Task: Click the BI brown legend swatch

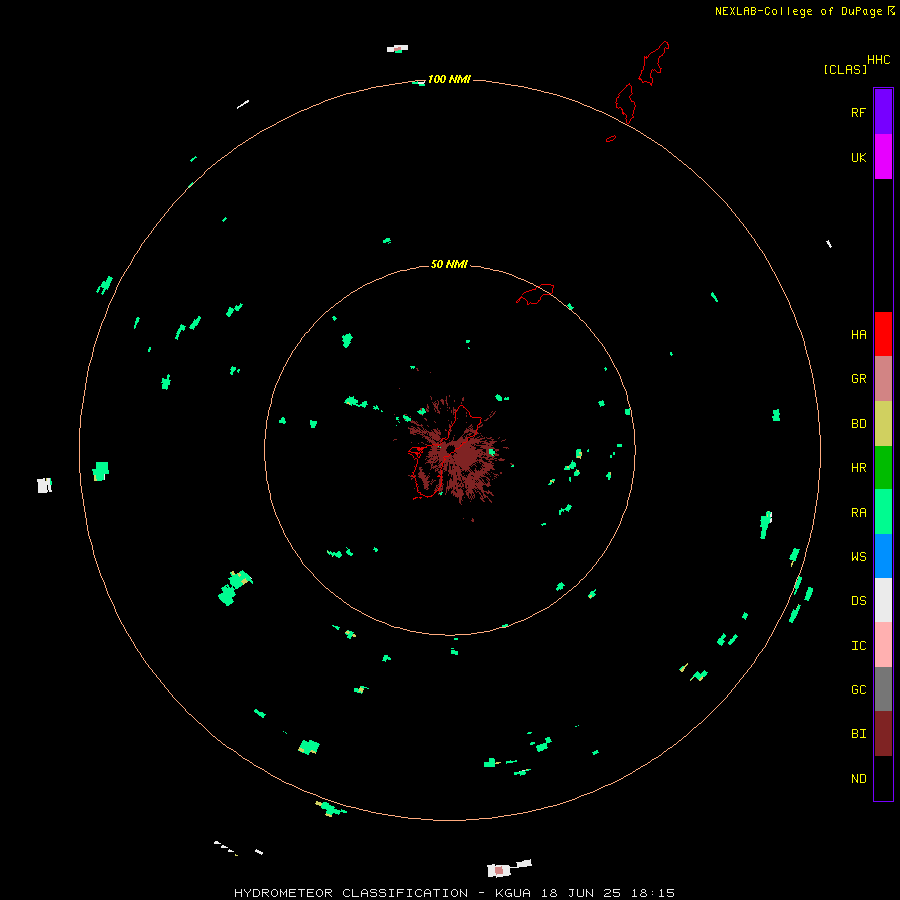Action: coord(883,734)
